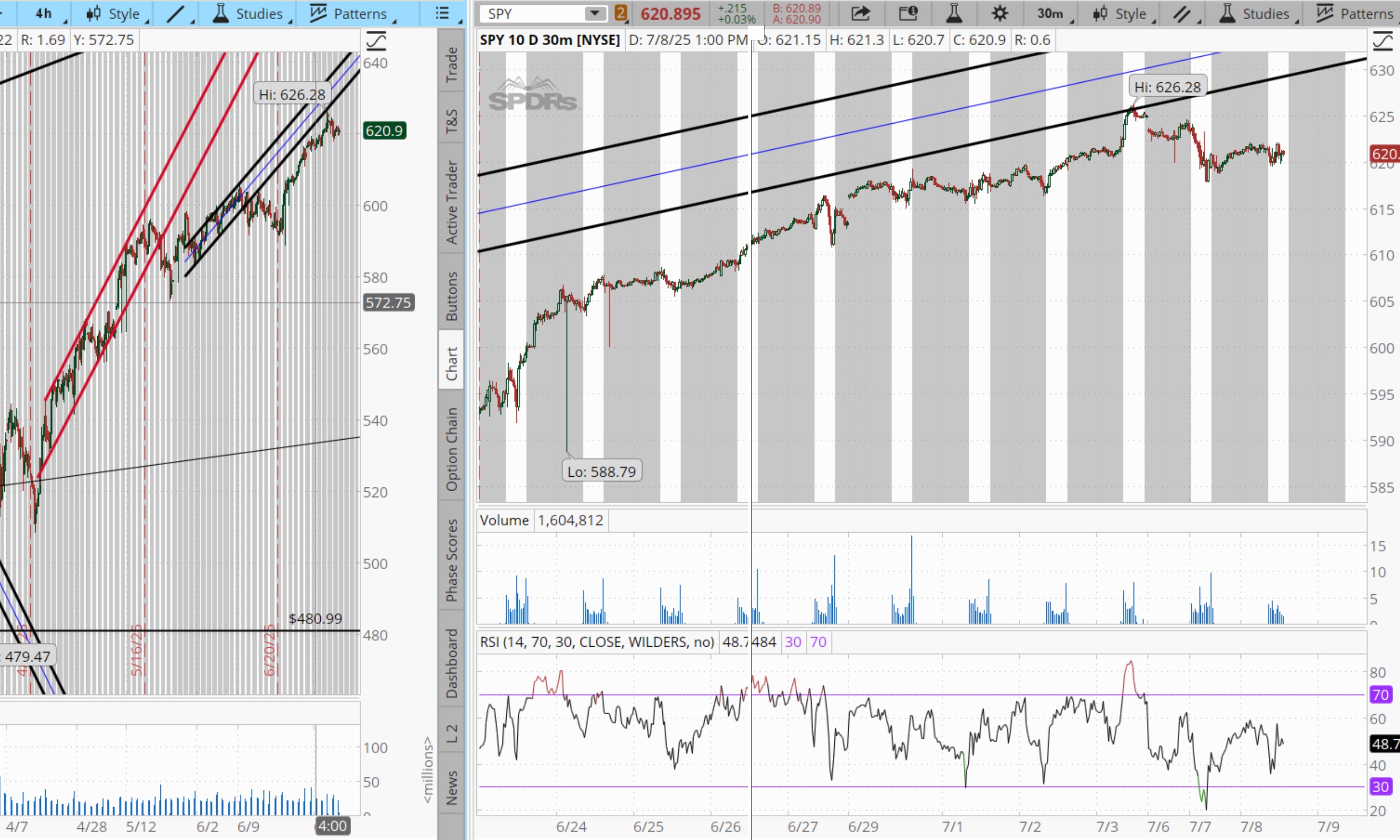Open the left chart line drawing tool
Screen dimensions: 1400x840
(175, 14)
